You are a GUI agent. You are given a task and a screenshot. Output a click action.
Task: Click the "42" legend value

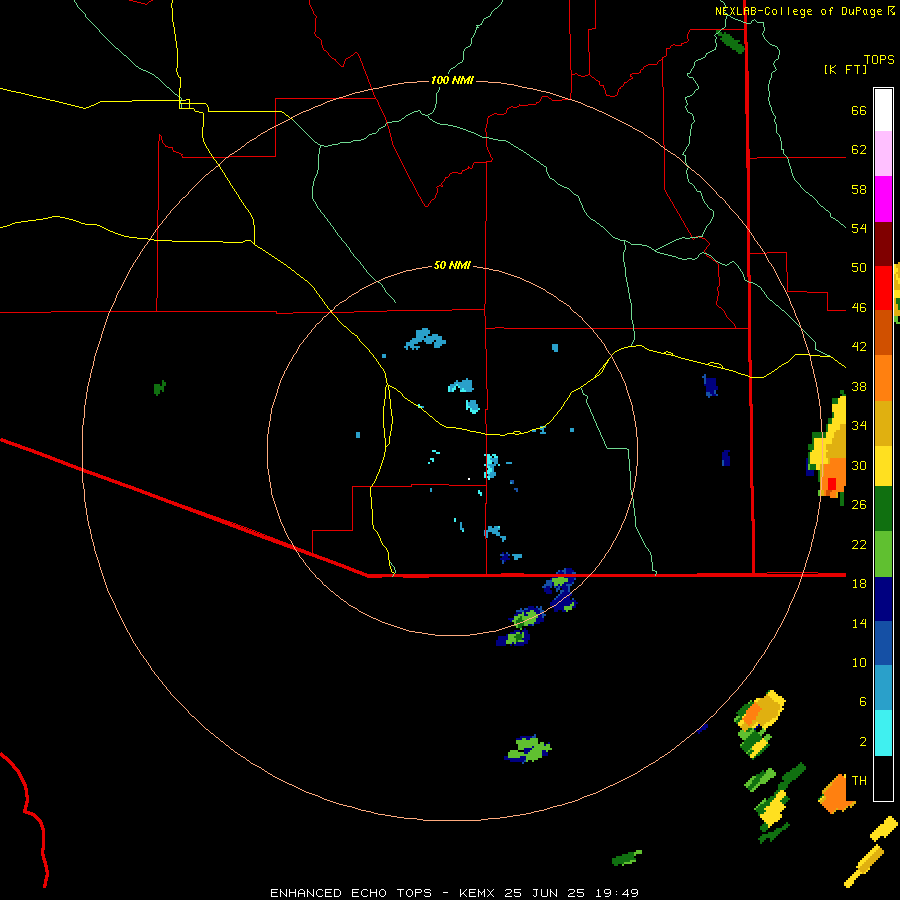tap(859, 347)
